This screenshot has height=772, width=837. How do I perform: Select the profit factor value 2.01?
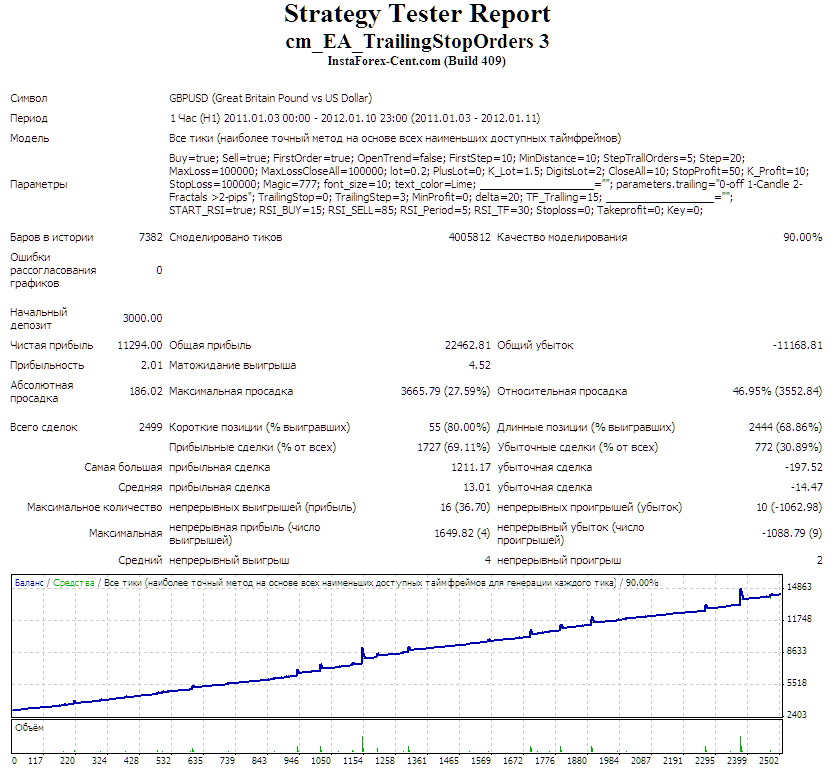coord(152,365)
